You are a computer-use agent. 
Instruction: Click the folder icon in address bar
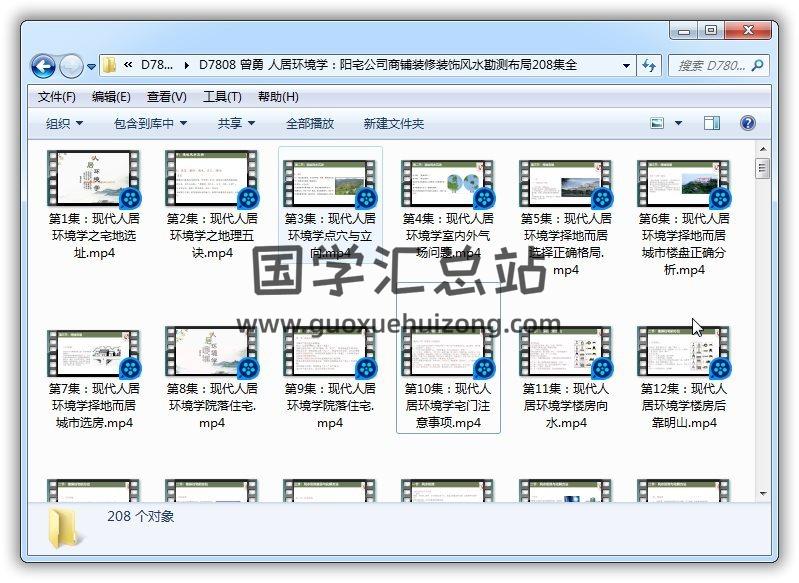point(109,65)
